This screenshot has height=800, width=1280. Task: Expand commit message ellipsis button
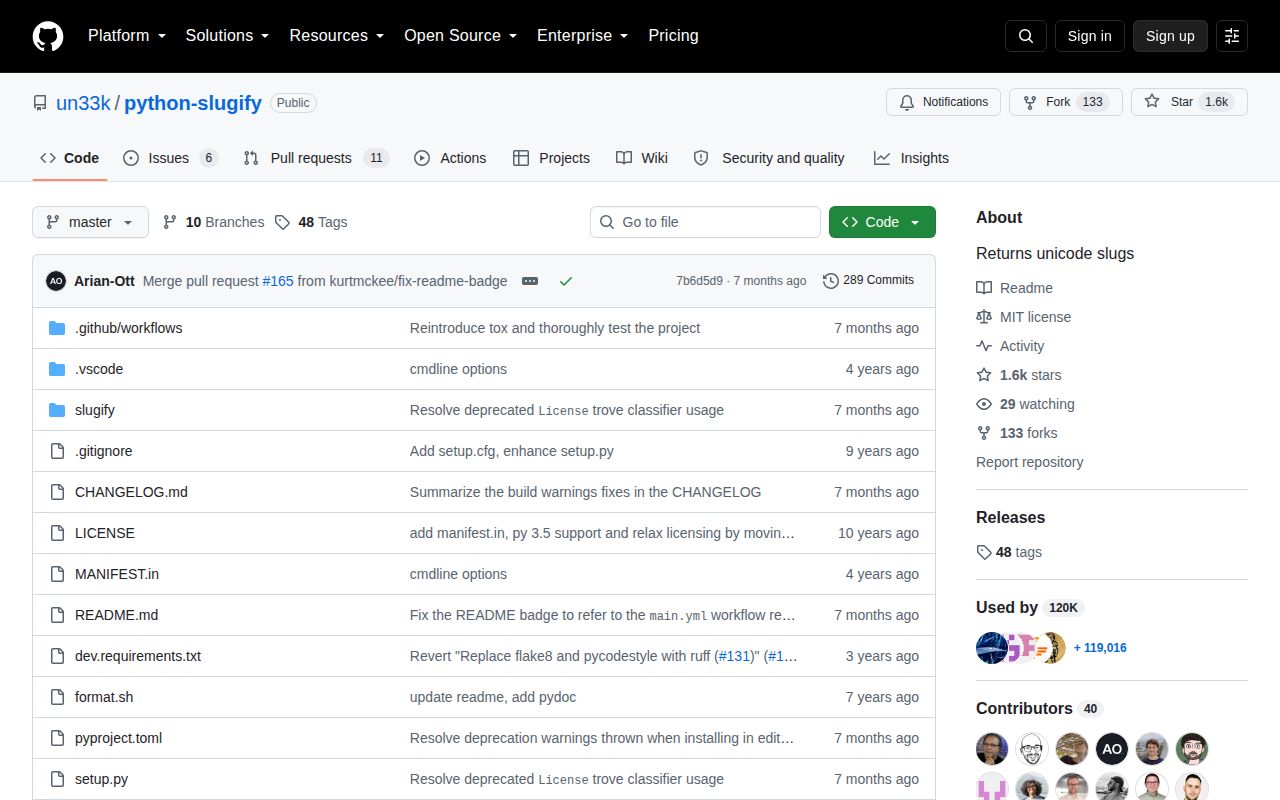(x=530, y=281)
